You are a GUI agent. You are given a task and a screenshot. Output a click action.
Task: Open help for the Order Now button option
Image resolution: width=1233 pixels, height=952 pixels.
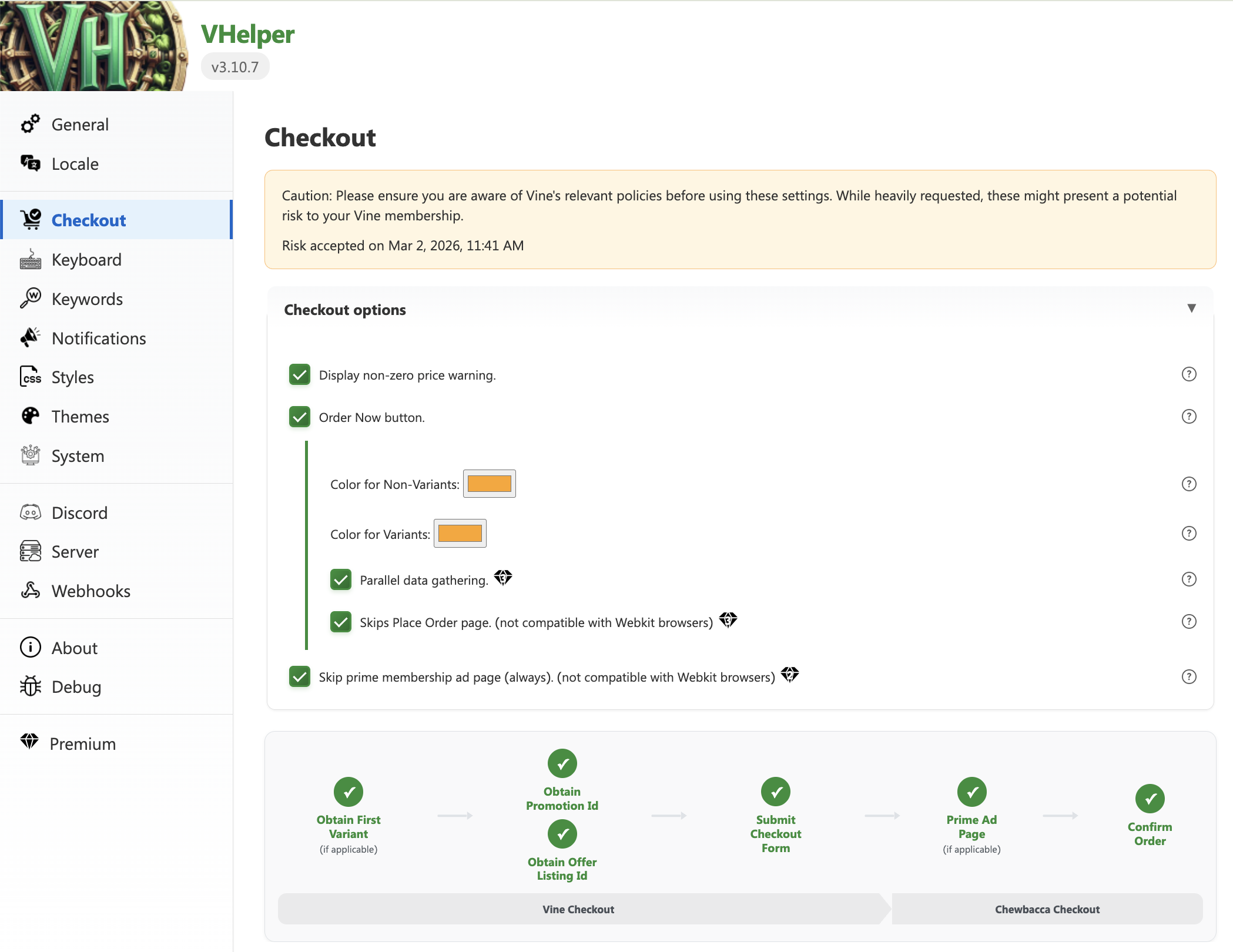(x=1188, y=417)
